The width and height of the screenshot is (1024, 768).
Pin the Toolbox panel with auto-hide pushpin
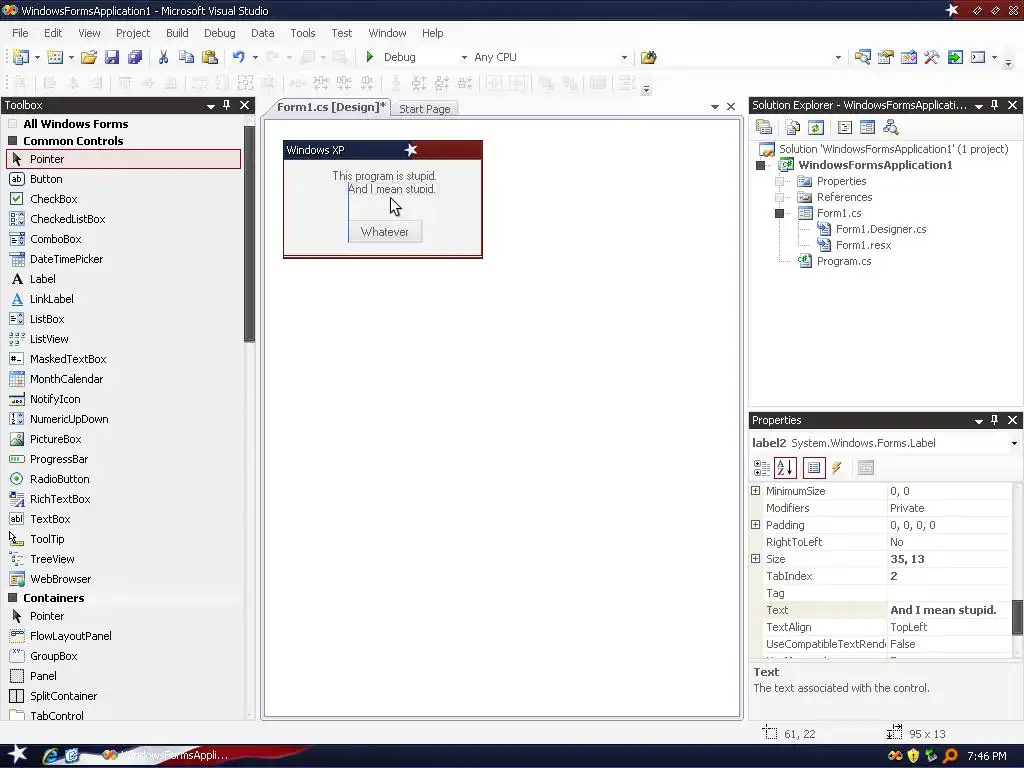tap(227, 104)
